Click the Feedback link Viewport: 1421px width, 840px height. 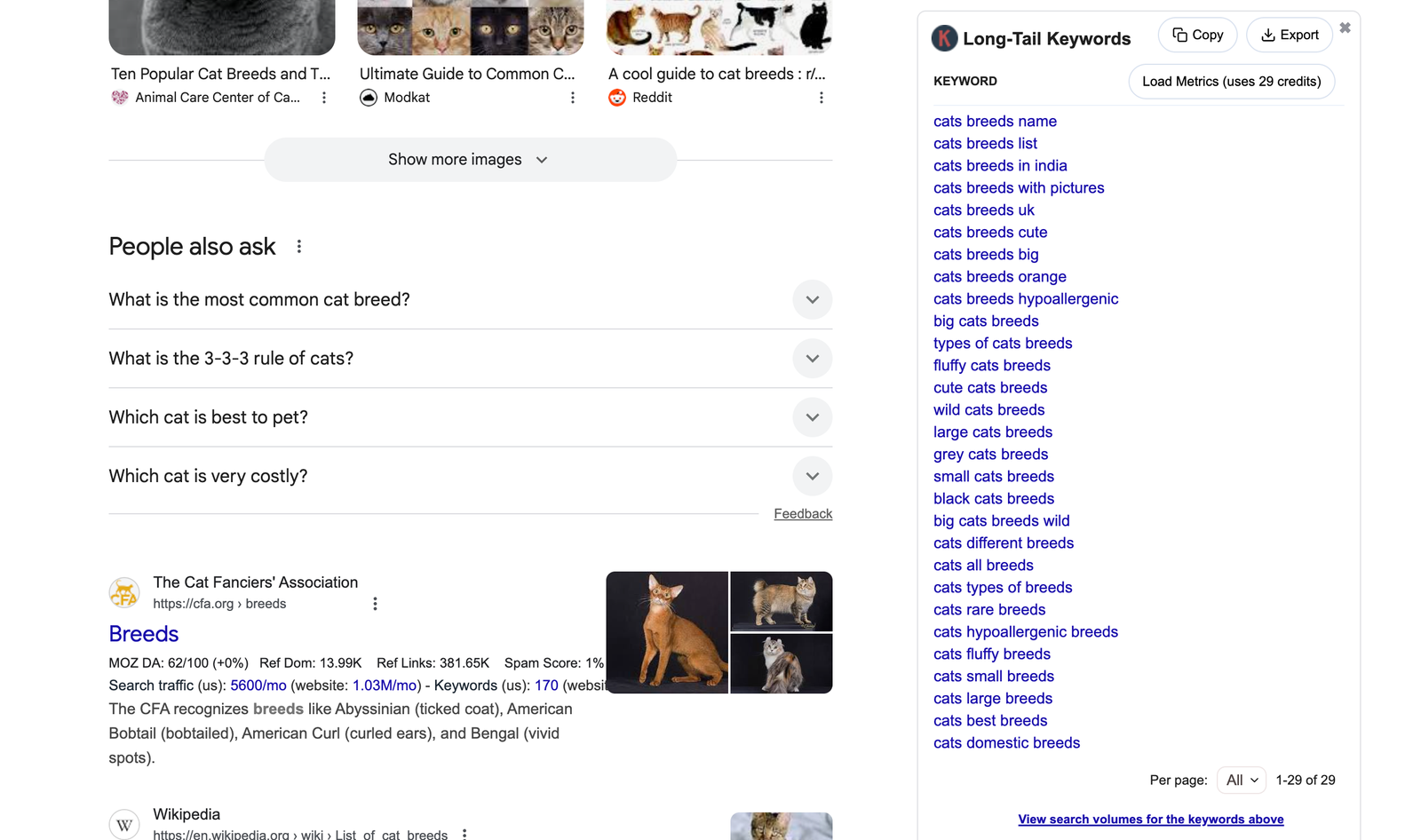[x=803, y=514]
